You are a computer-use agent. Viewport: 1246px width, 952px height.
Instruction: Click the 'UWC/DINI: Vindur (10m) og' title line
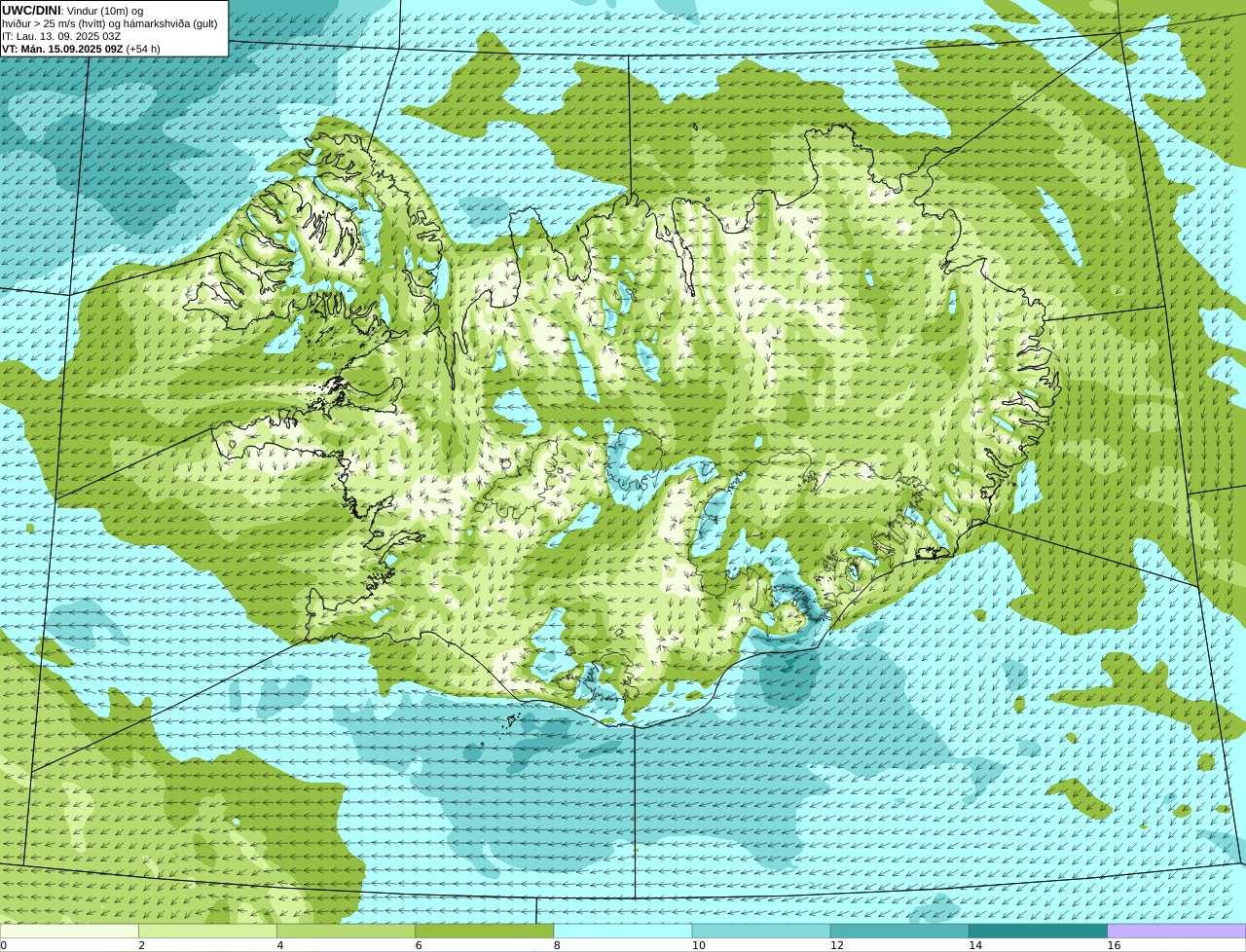(73, 10)
